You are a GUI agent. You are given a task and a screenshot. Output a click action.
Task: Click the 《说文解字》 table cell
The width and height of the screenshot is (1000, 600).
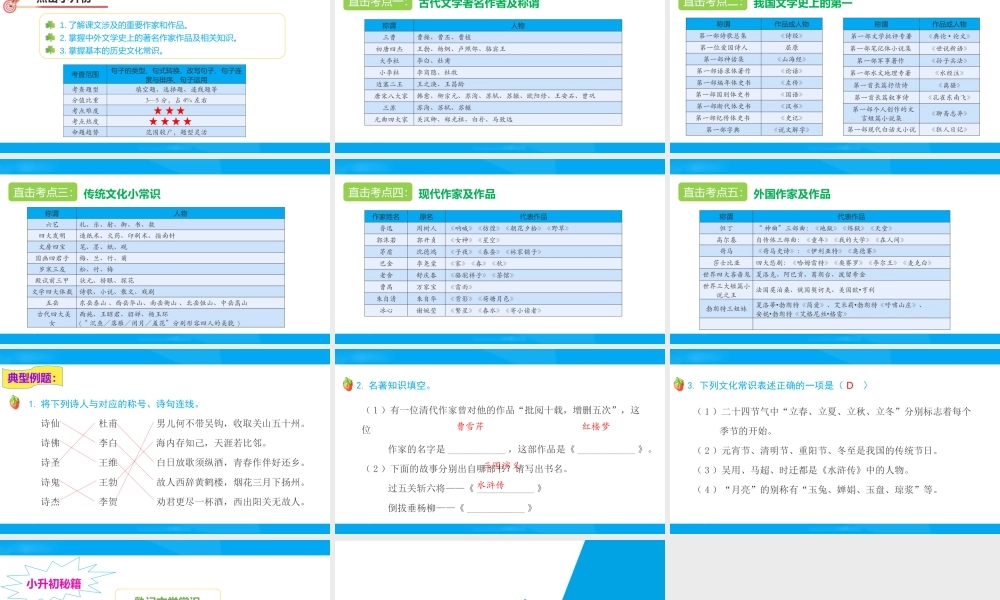coord(792,129)
